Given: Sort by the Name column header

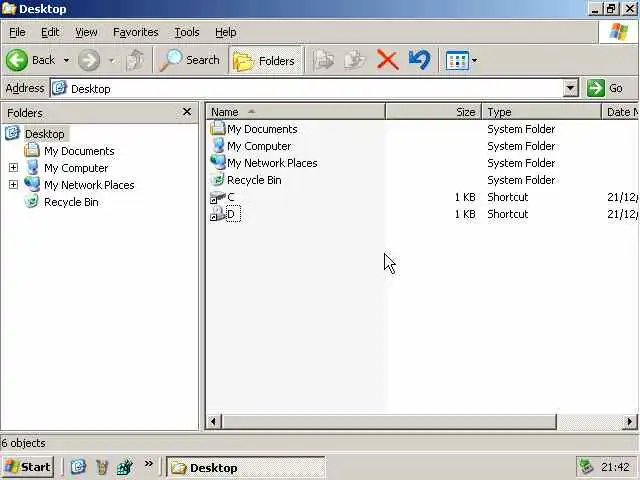Looking at the screenshot, I should 296,112.
